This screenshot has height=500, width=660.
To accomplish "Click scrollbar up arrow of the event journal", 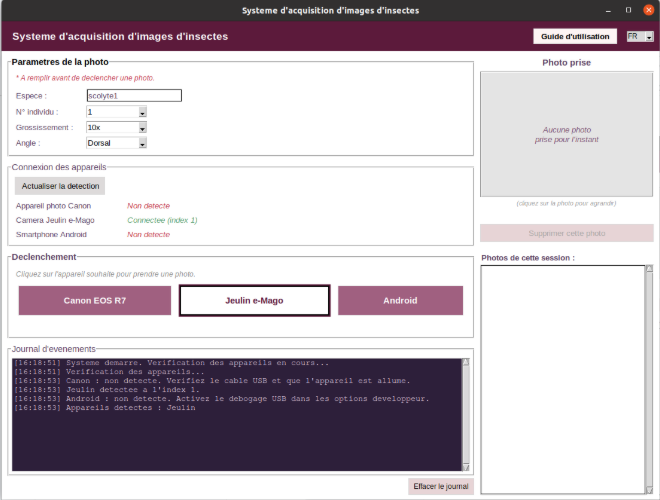I will click(x=466, y=362).
